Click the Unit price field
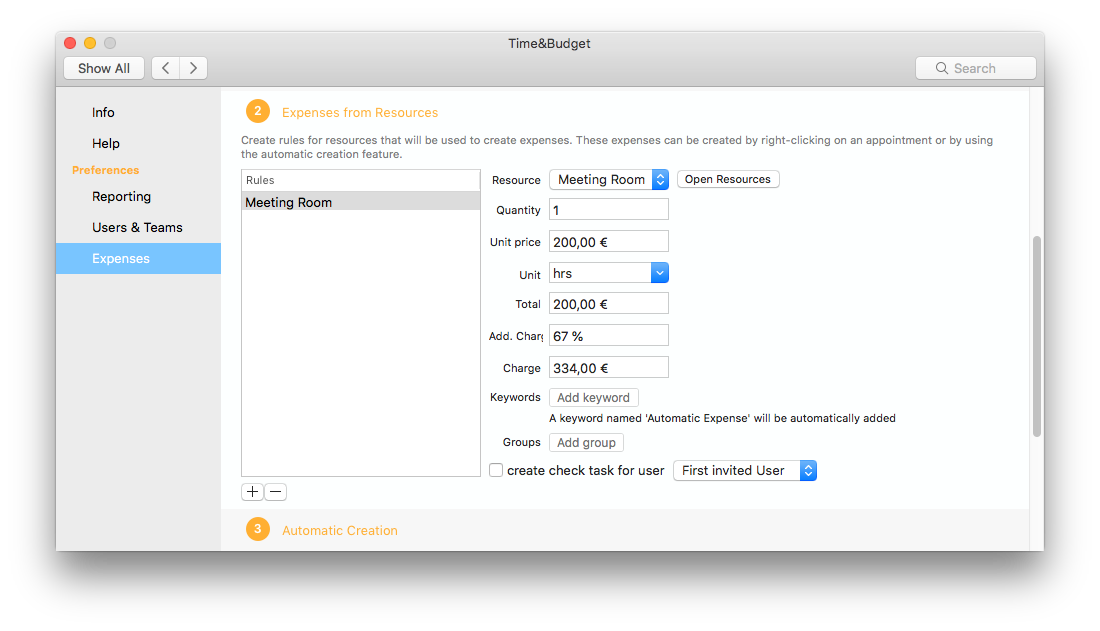Viewport: 1100px width, 631px height. 609,241
